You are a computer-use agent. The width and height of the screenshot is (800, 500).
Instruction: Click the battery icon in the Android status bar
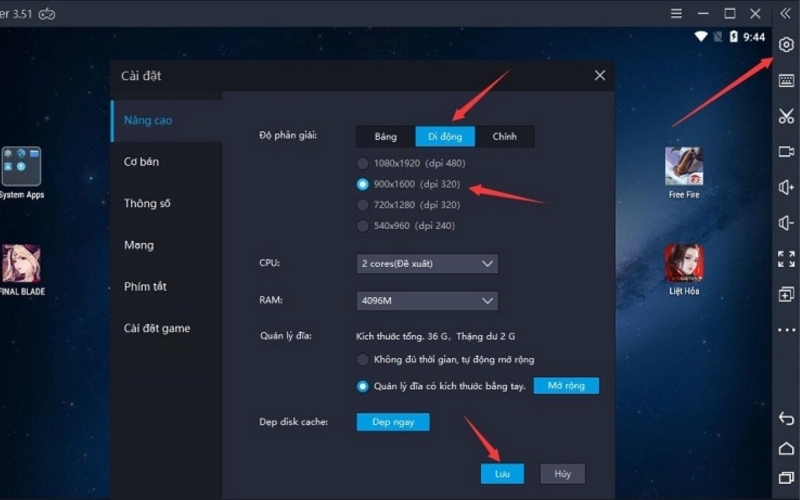pyautogui.click(x=734, y=37)
